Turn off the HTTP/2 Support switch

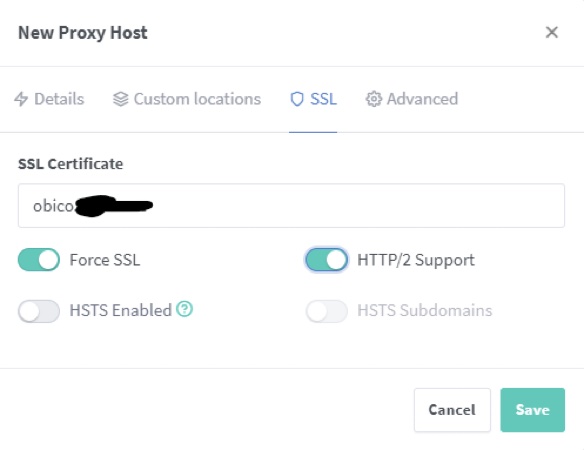click(x=327, y=260)
